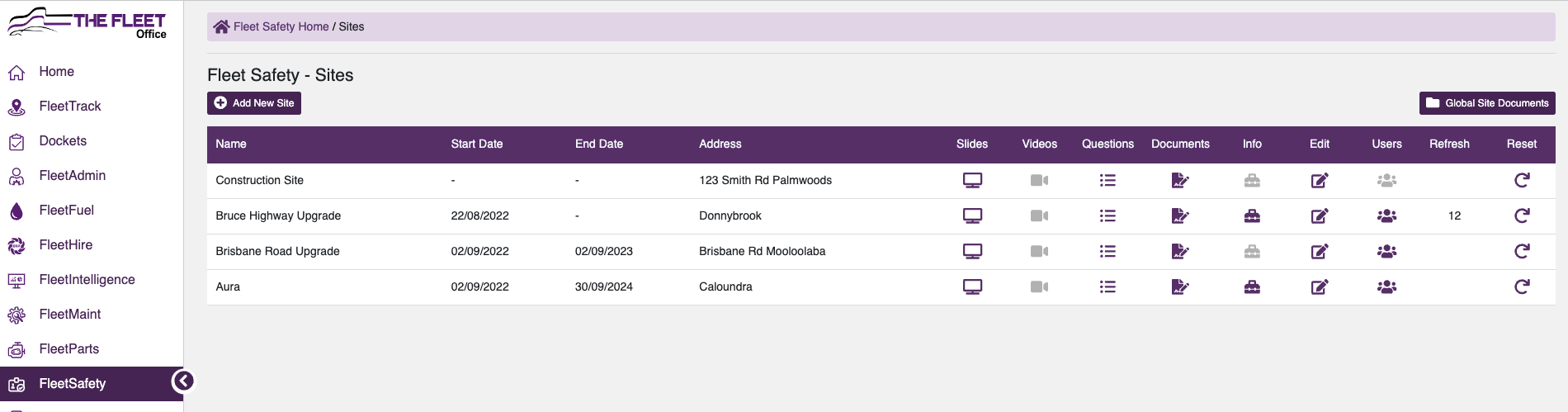The width and height of the screenshot is (1568, 412).
Task: Edit the Aura site entry
Action: 1320,287
